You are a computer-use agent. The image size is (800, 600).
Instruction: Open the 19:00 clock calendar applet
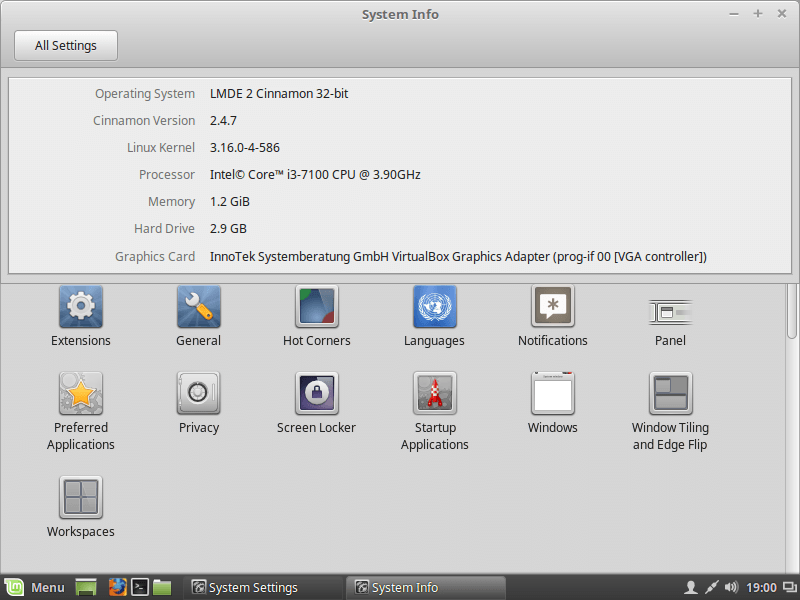pos(761,588)
